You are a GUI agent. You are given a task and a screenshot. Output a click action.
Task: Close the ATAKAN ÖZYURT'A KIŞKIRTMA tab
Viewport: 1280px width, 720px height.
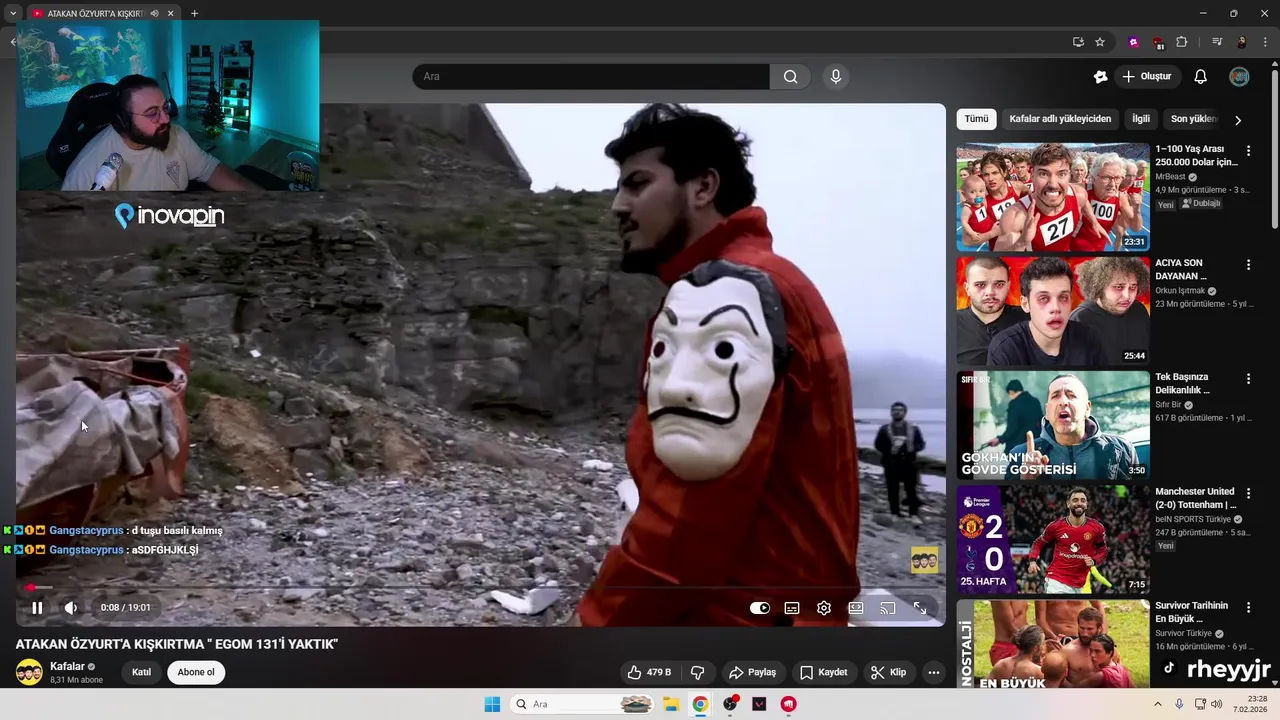click(x=170, y=13)
